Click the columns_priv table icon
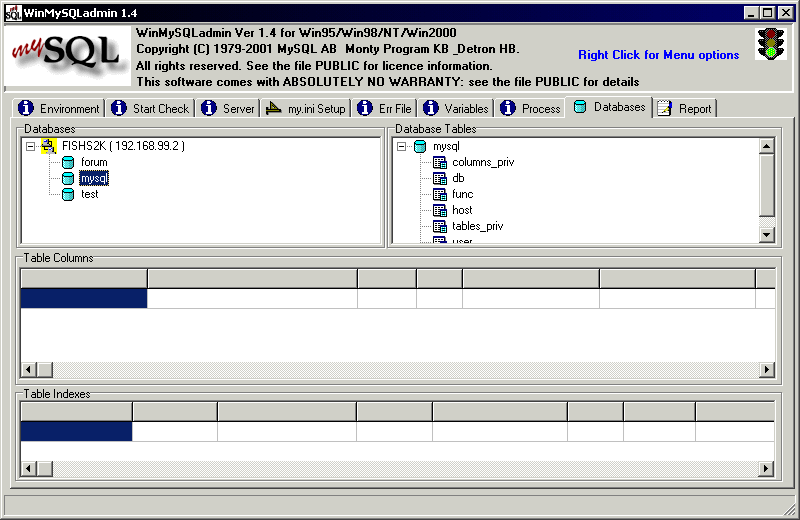The width and height of the screenshot is (800, 520). (440, 163)
